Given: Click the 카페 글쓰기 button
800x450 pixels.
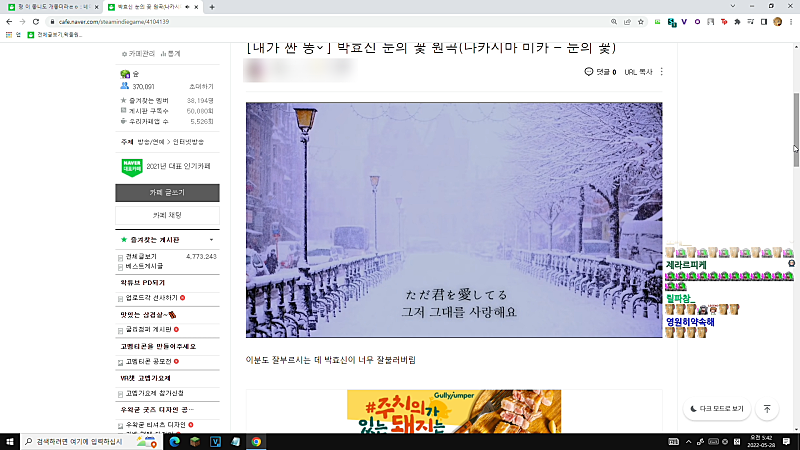Looking at the screenshot, I should [167, 193].
